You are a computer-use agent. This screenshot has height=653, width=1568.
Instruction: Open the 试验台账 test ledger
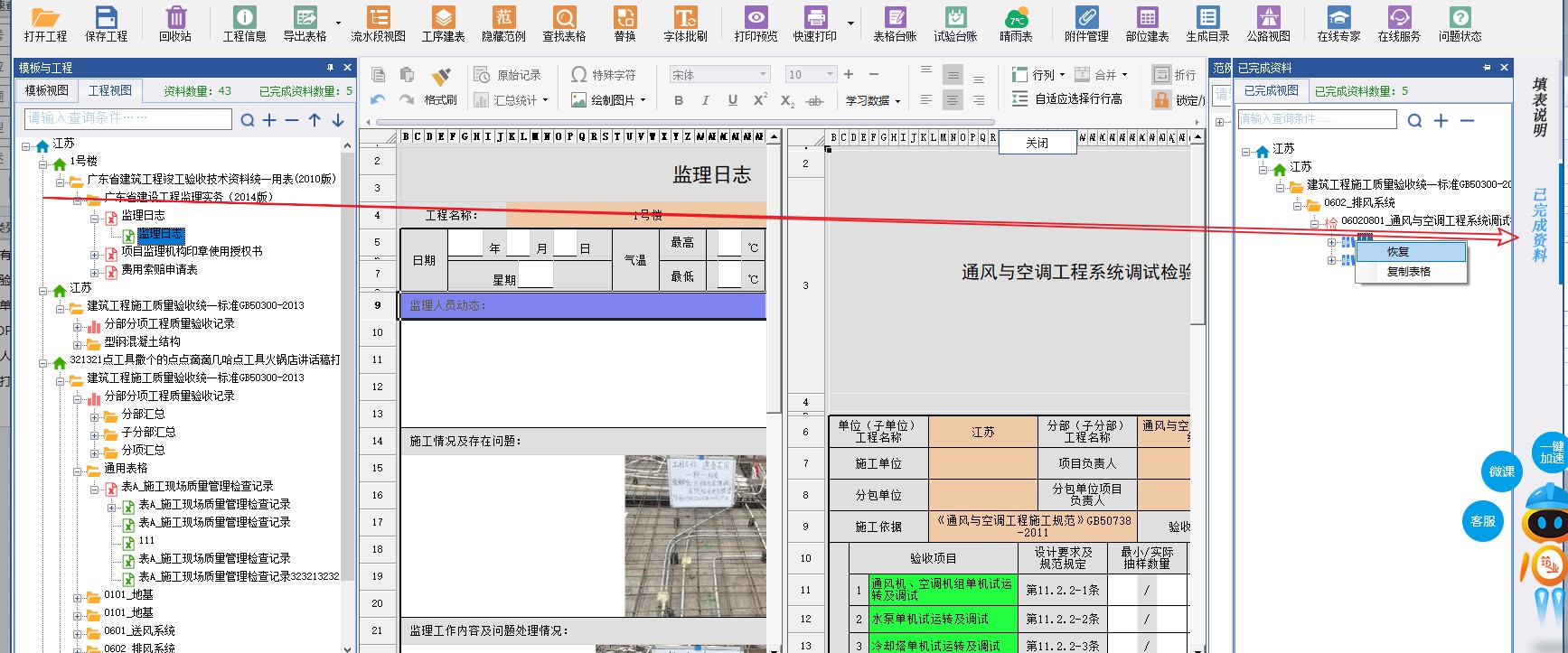click(x=955, y=24)
